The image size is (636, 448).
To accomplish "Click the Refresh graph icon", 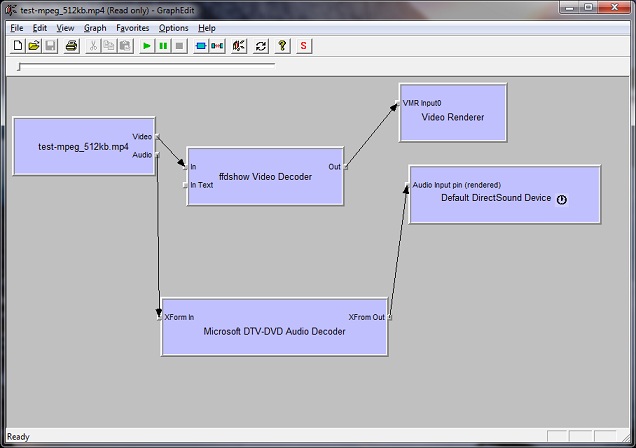I will coord(260,46).
